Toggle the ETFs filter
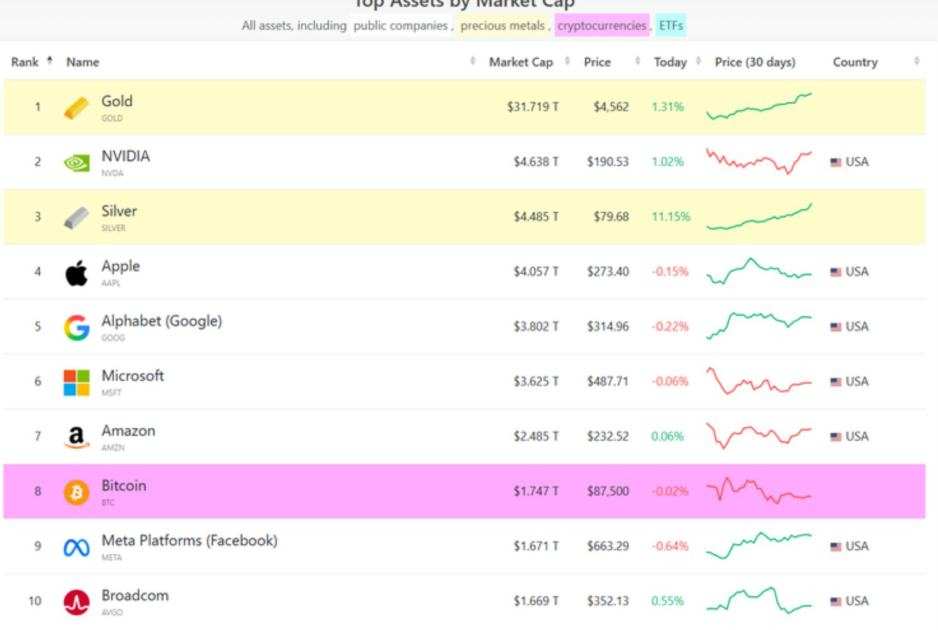Viewport: 938px width, 630px height. pyautogui.click(x=672, y=26)
